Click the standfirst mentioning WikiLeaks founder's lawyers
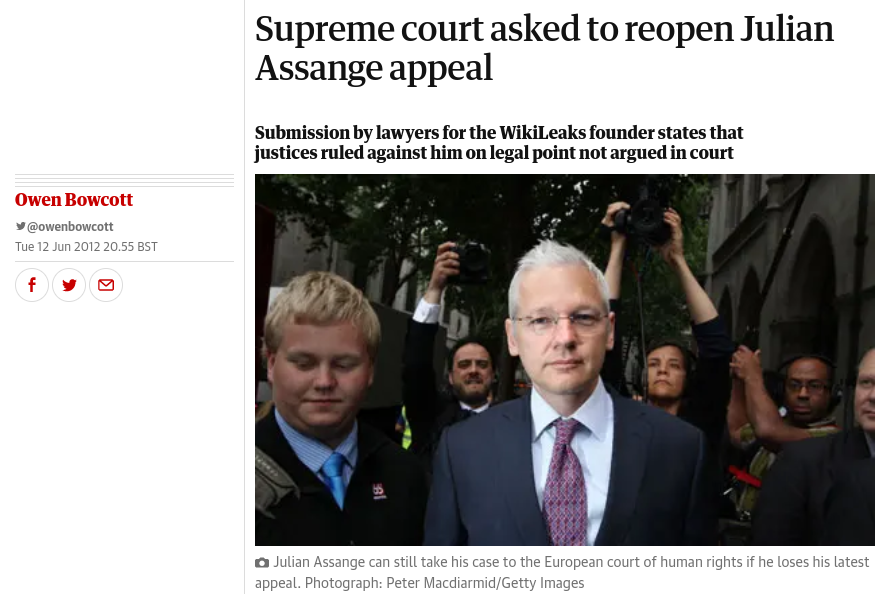Image resolution: width=890 pixels, height=594 pixels. (498, 142)
